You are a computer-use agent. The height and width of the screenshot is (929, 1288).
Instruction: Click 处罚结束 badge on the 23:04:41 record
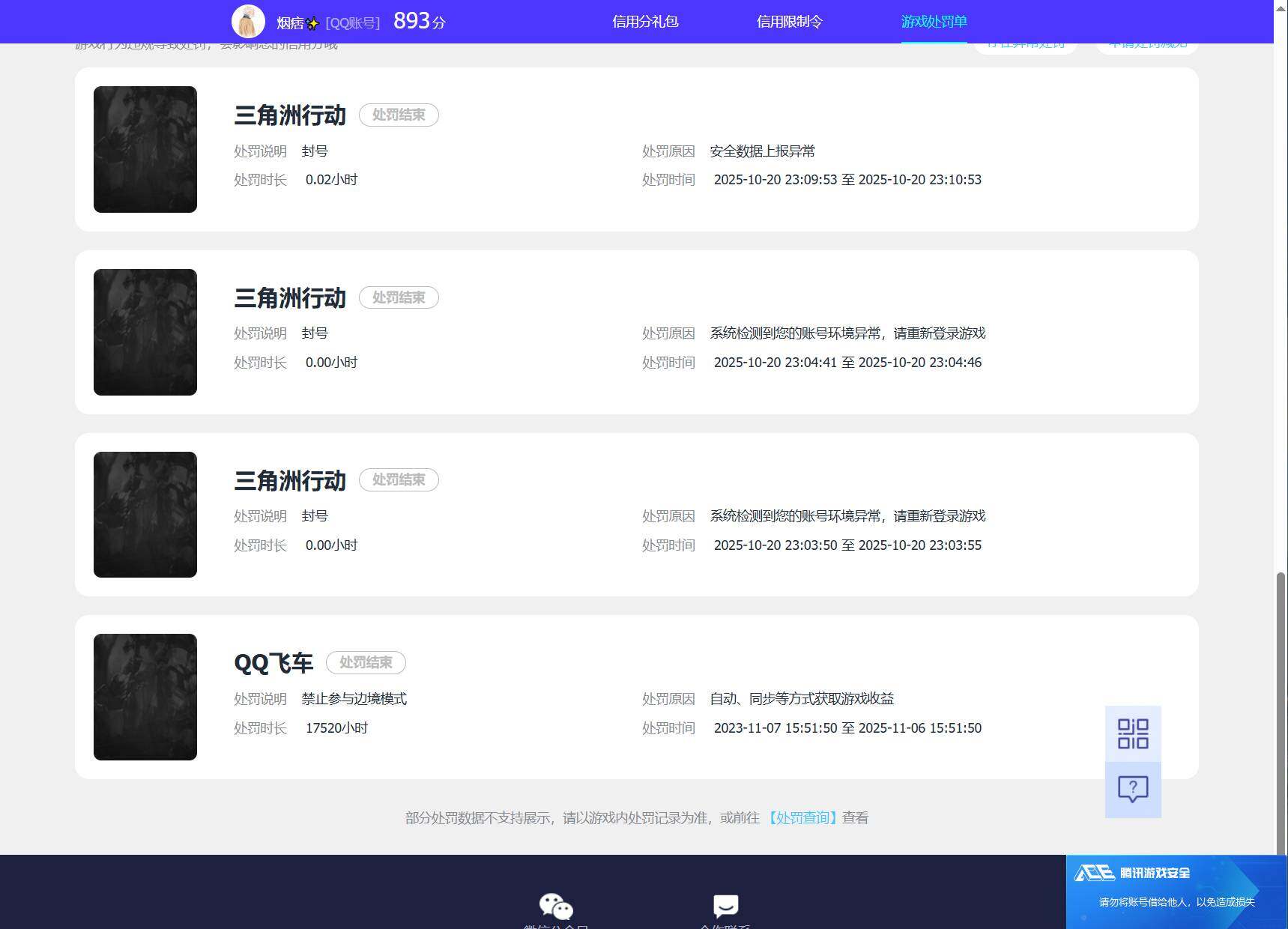(x=399, y=297)
